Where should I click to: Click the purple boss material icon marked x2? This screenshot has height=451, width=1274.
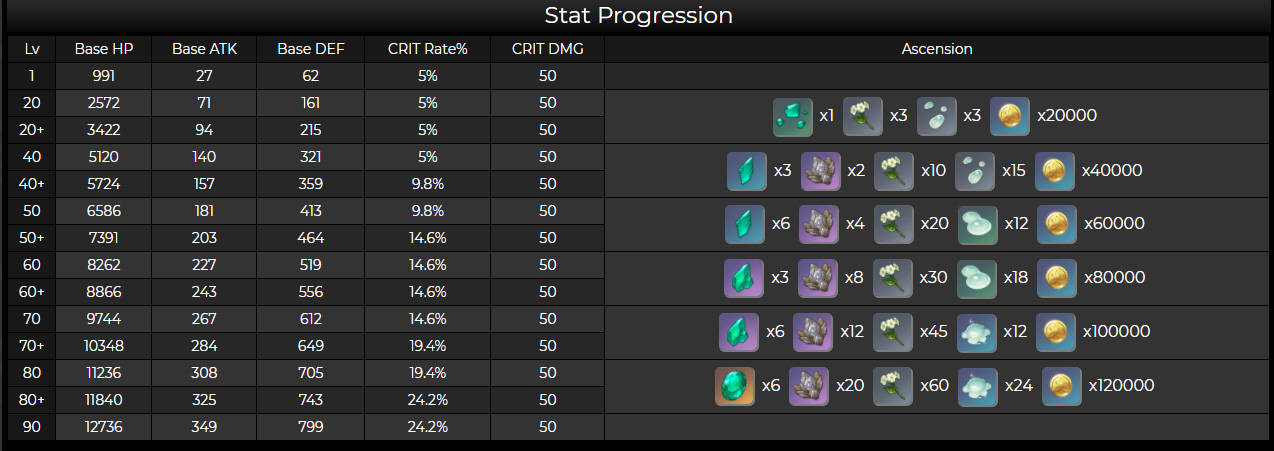click(820, 170)
